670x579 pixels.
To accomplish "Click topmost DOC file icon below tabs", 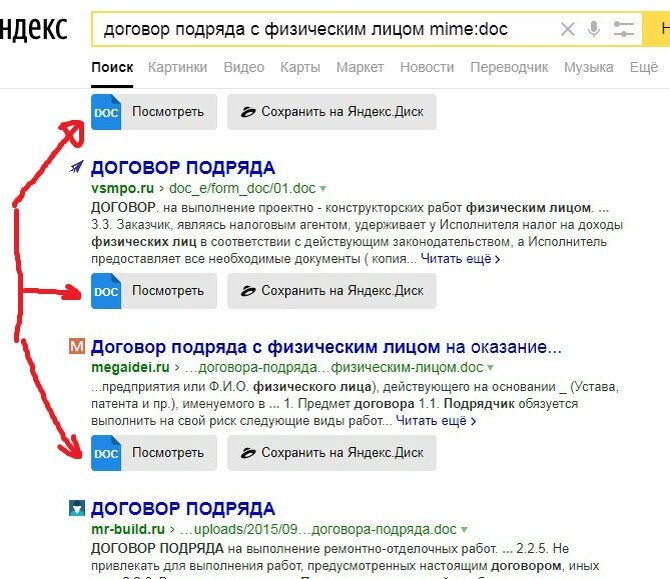I will 106,112.
